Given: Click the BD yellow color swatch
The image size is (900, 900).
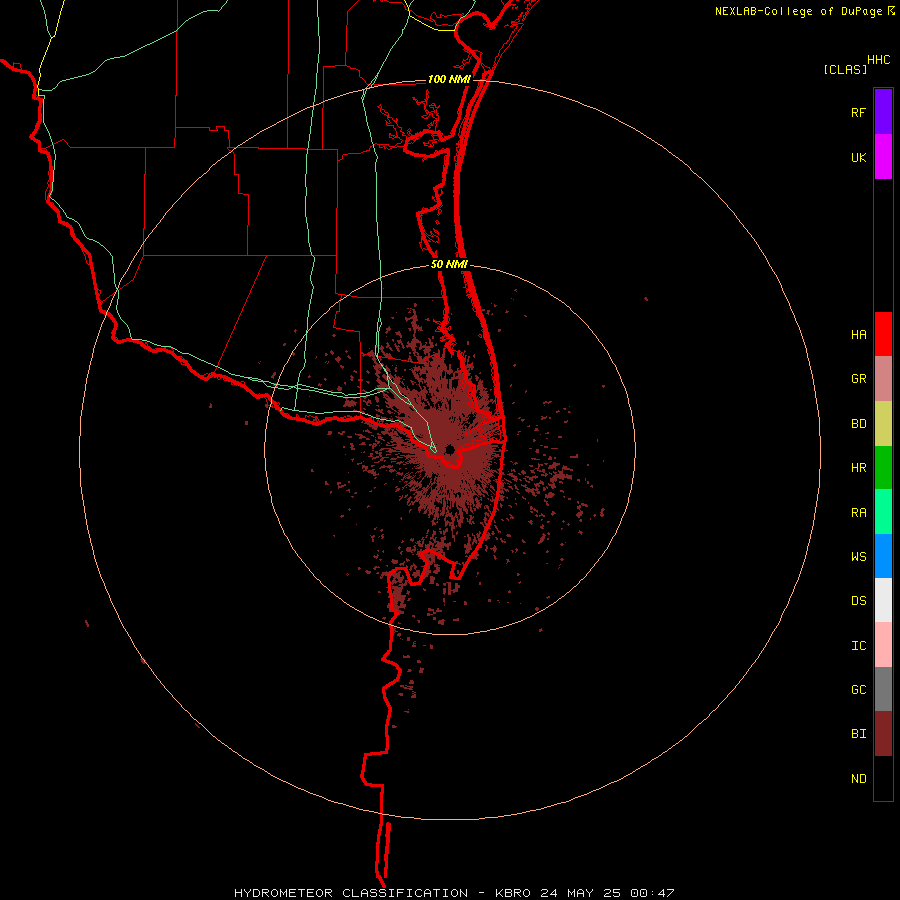Looking at the screenshot, I should pyautogui.click(x=883, y=424).
